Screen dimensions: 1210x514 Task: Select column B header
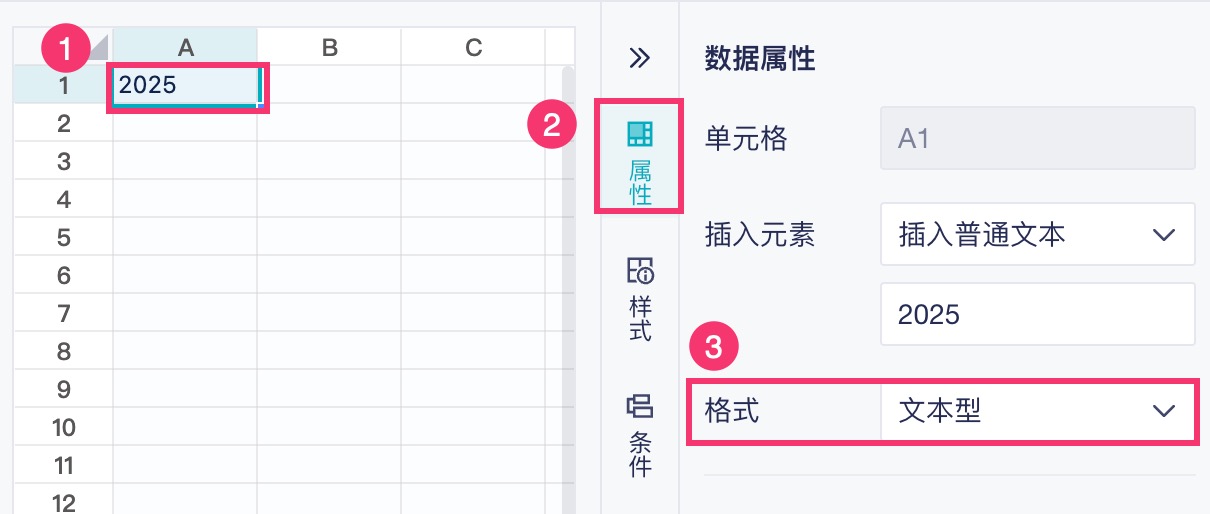point(329,47)
